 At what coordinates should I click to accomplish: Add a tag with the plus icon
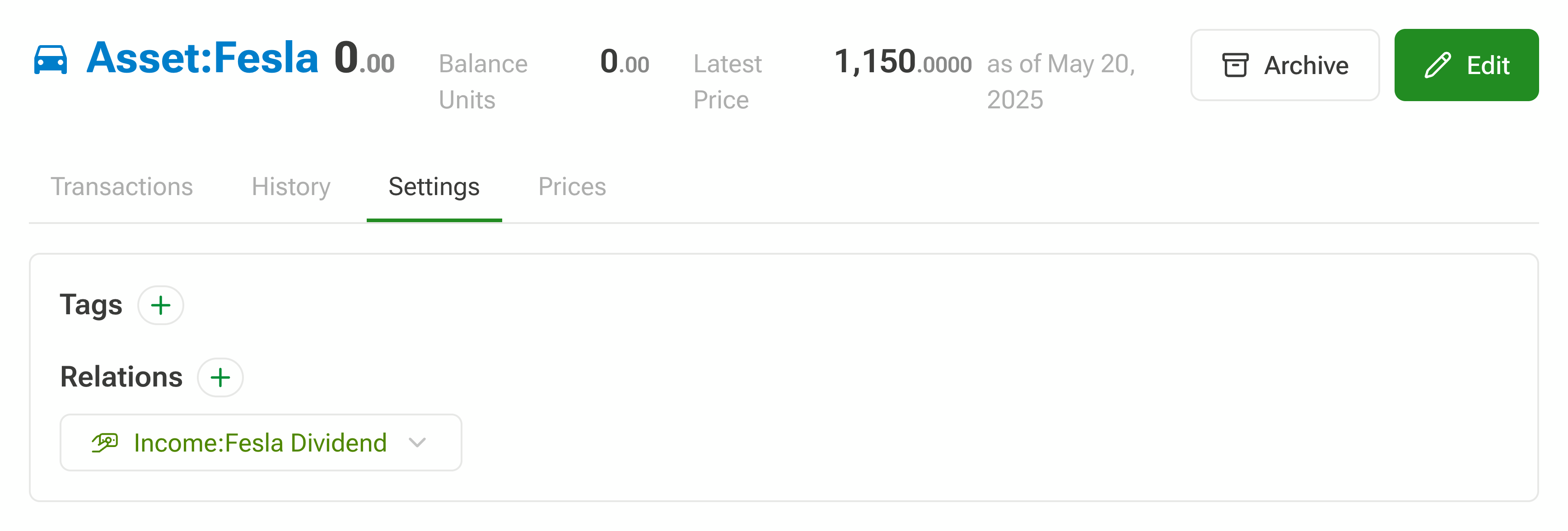[161, 305]
